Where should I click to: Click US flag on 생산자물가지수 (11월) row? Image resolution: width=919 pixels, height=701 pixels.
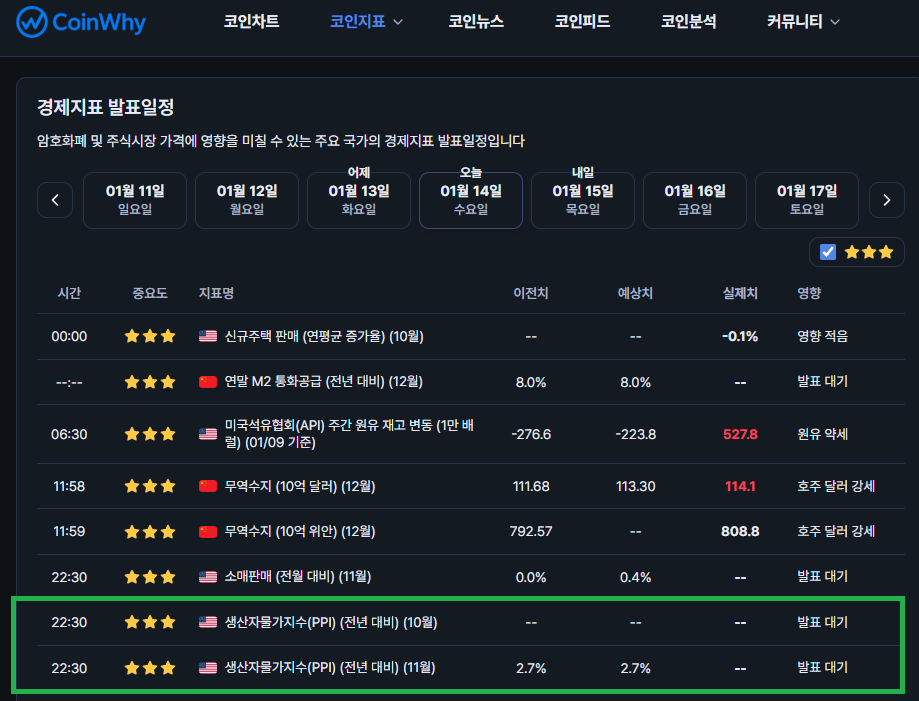[208, 667]
